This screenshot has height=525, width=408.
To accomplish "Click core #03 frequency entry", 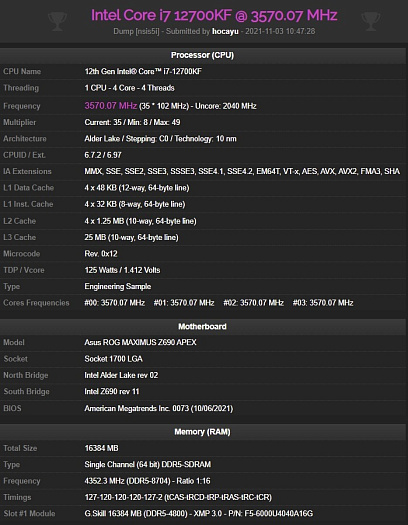I will [323, 303].
